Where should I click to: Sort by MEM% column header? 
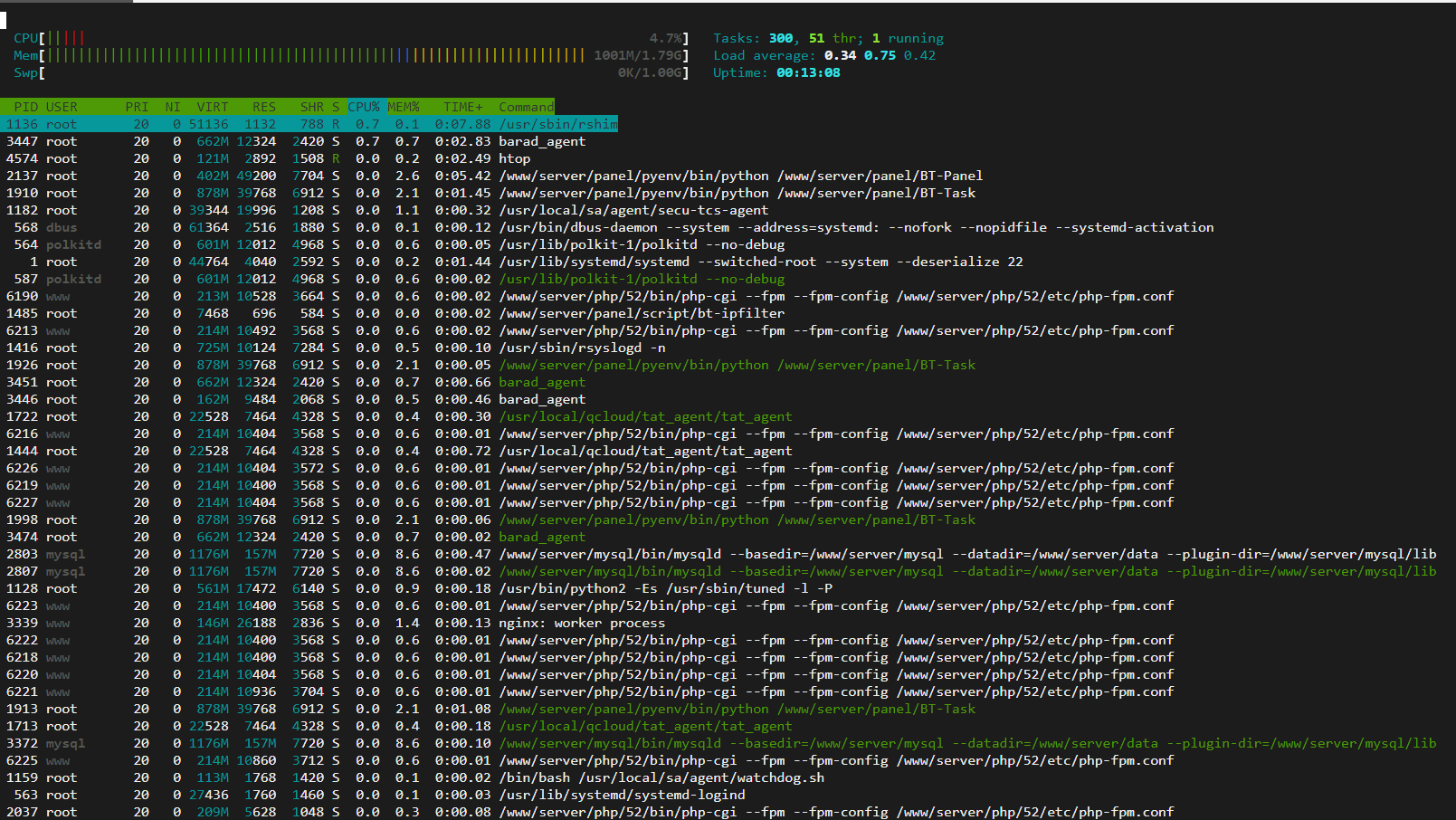pos(404,107)
